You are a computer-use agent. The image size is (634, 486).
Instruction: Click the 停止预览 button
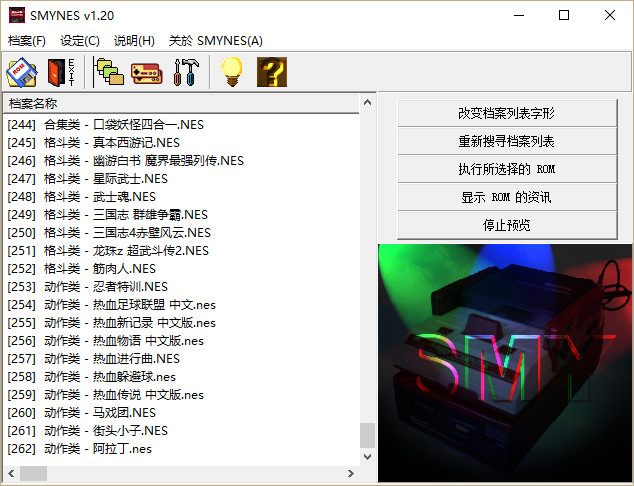pyautogui.click(x=507, y=225)
